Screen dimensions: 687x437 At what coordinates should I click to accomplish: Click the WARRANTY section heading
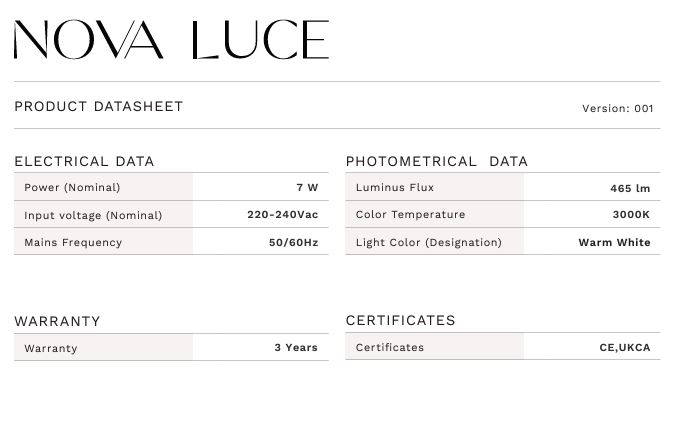57,321
